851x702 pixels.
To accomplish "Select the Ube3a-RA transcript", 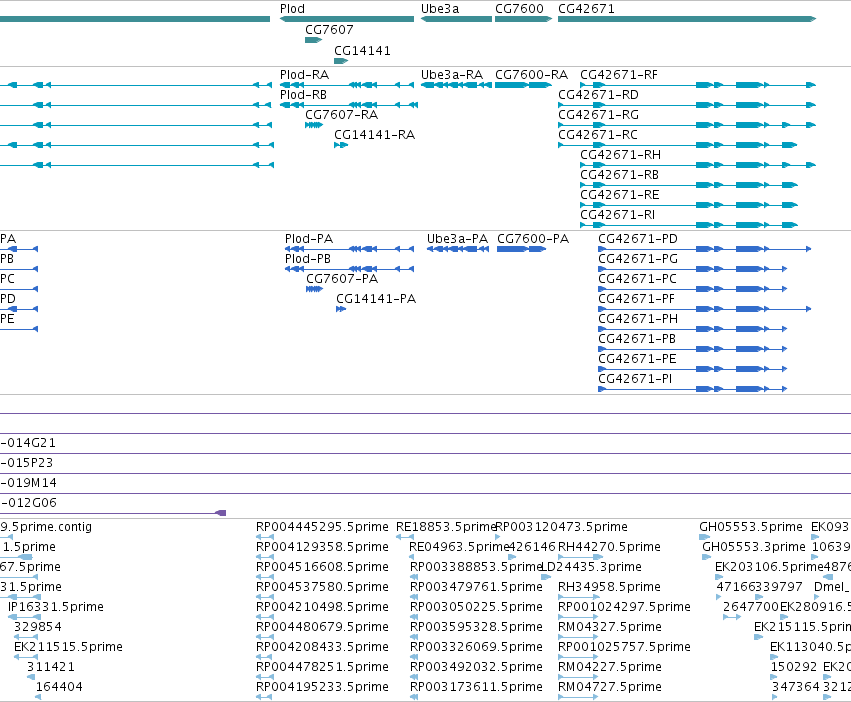I will (x=456, y=85).
